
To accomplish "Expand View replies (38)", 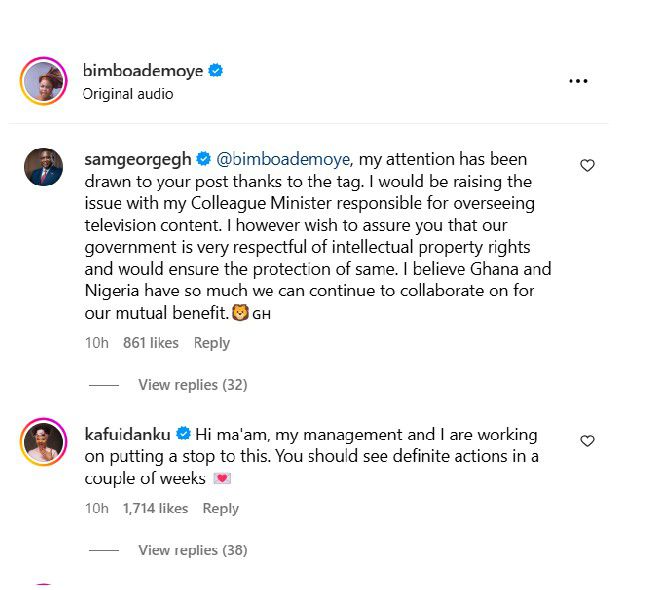I will point(192,550).
